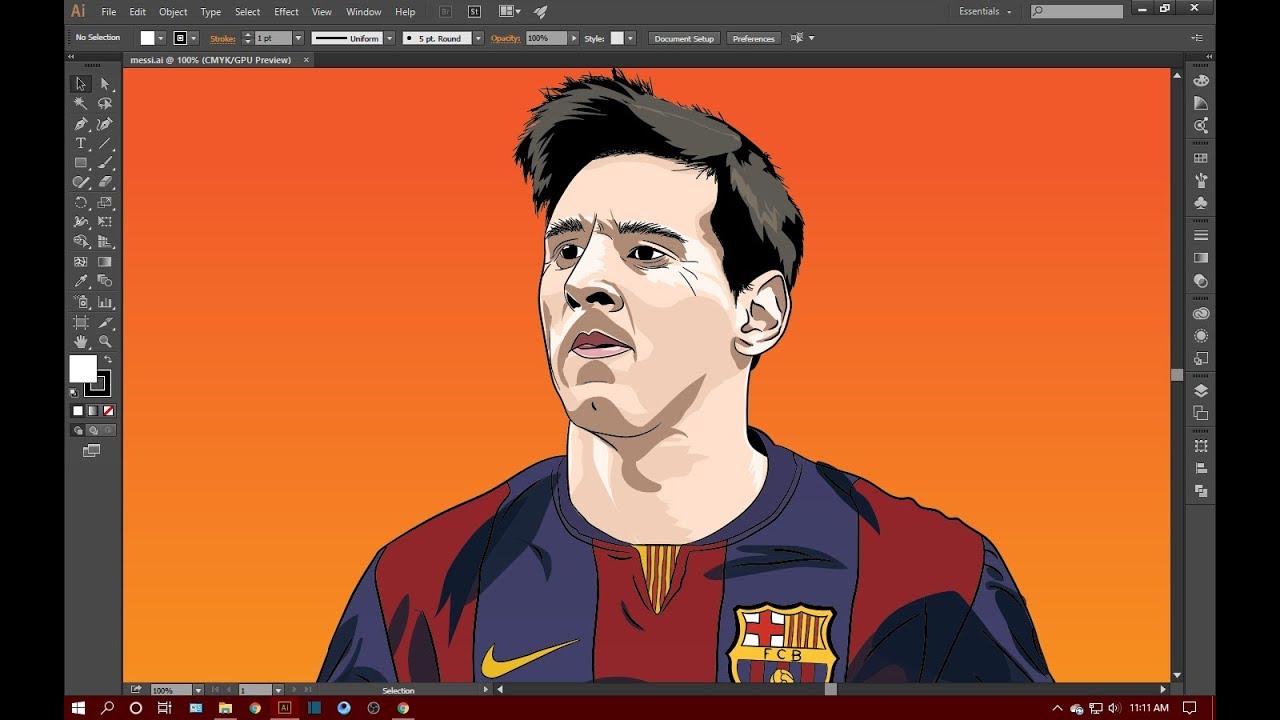Select the Rectangle tool

coord(81,163)
